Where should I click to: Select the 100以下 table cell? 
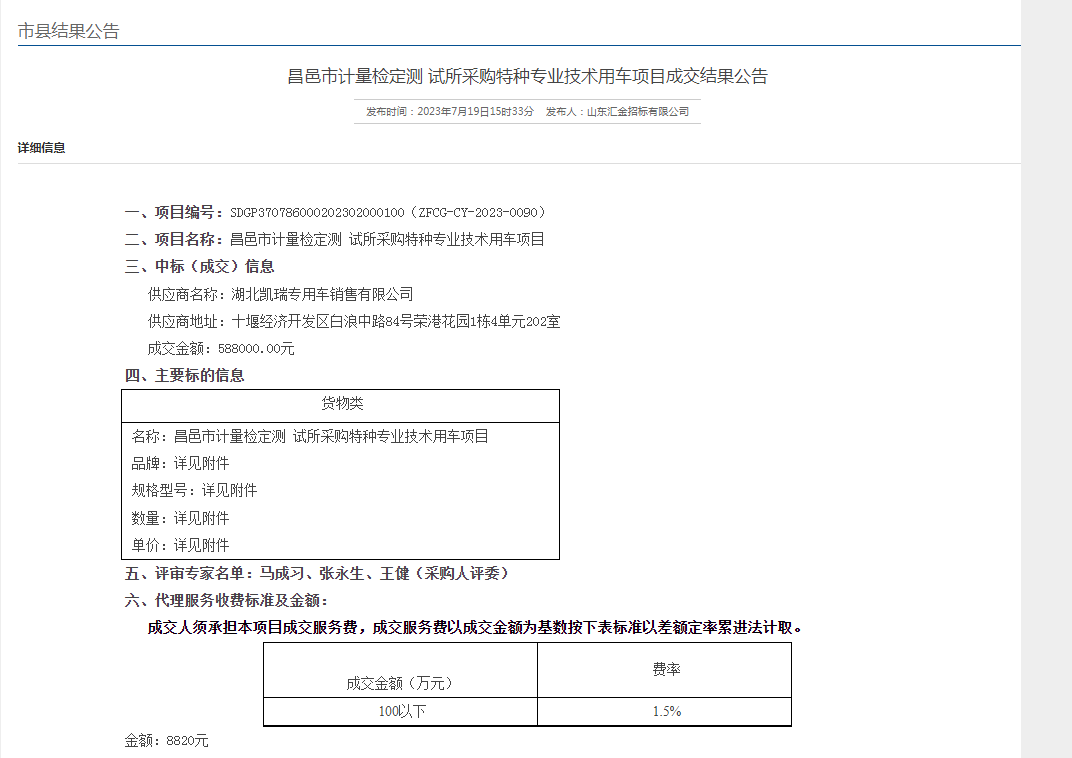[x=400, y=711]
